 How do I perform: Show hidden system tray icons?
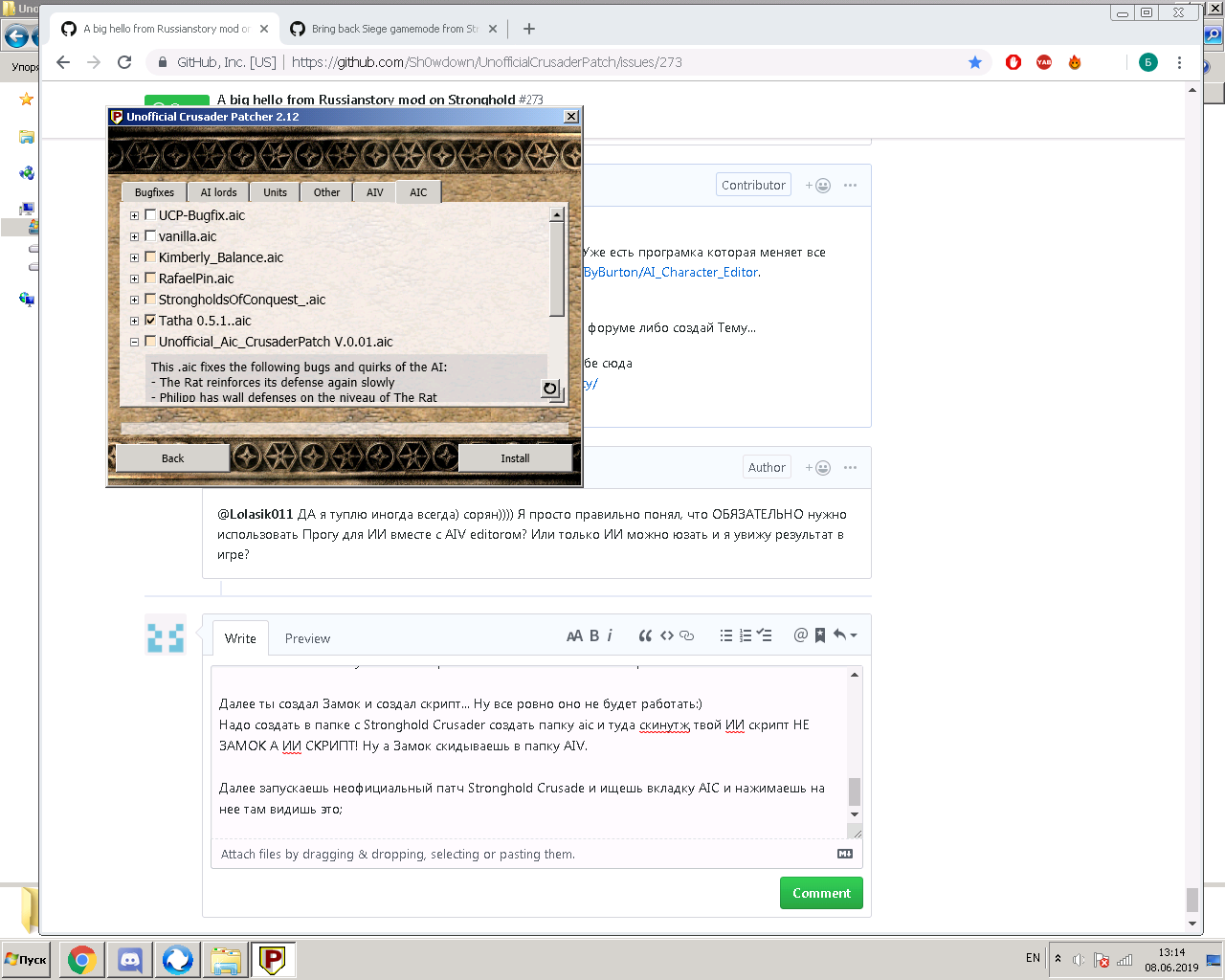(x=1058, y=959)
